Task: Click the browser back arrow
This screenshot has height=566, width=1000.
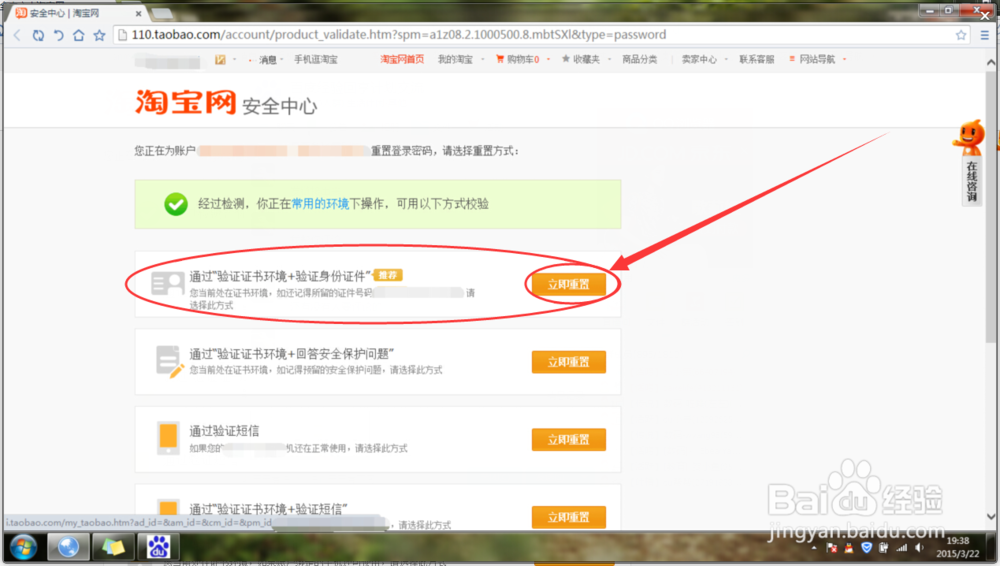Action: pyautogui.click(x=17, y=35)
